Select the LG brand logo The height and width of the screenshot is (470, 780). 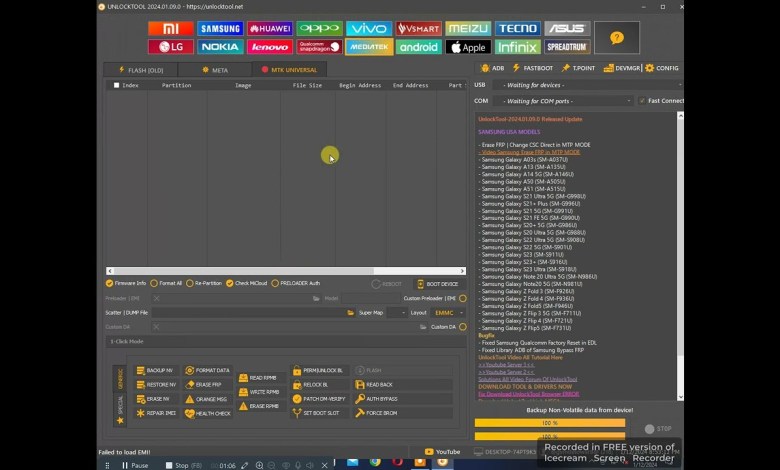coord(171,47)
